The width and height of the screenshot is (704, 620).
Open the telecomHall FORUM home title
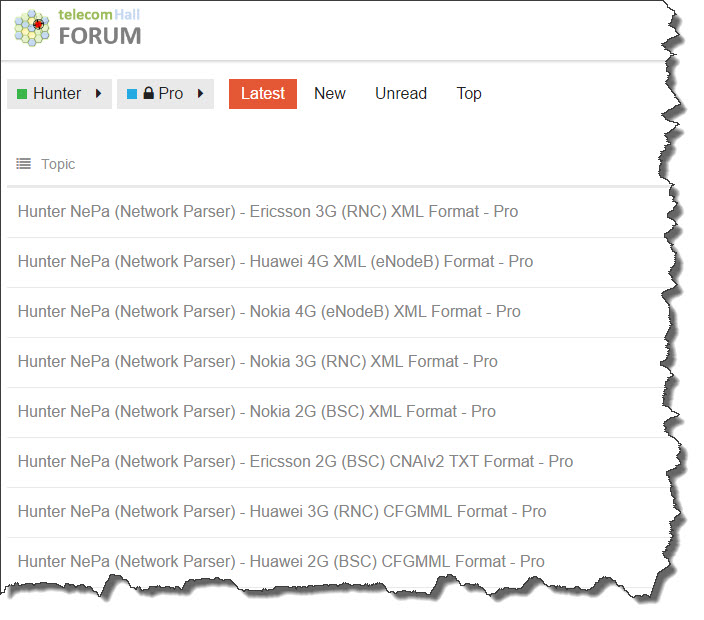[100, 28]
